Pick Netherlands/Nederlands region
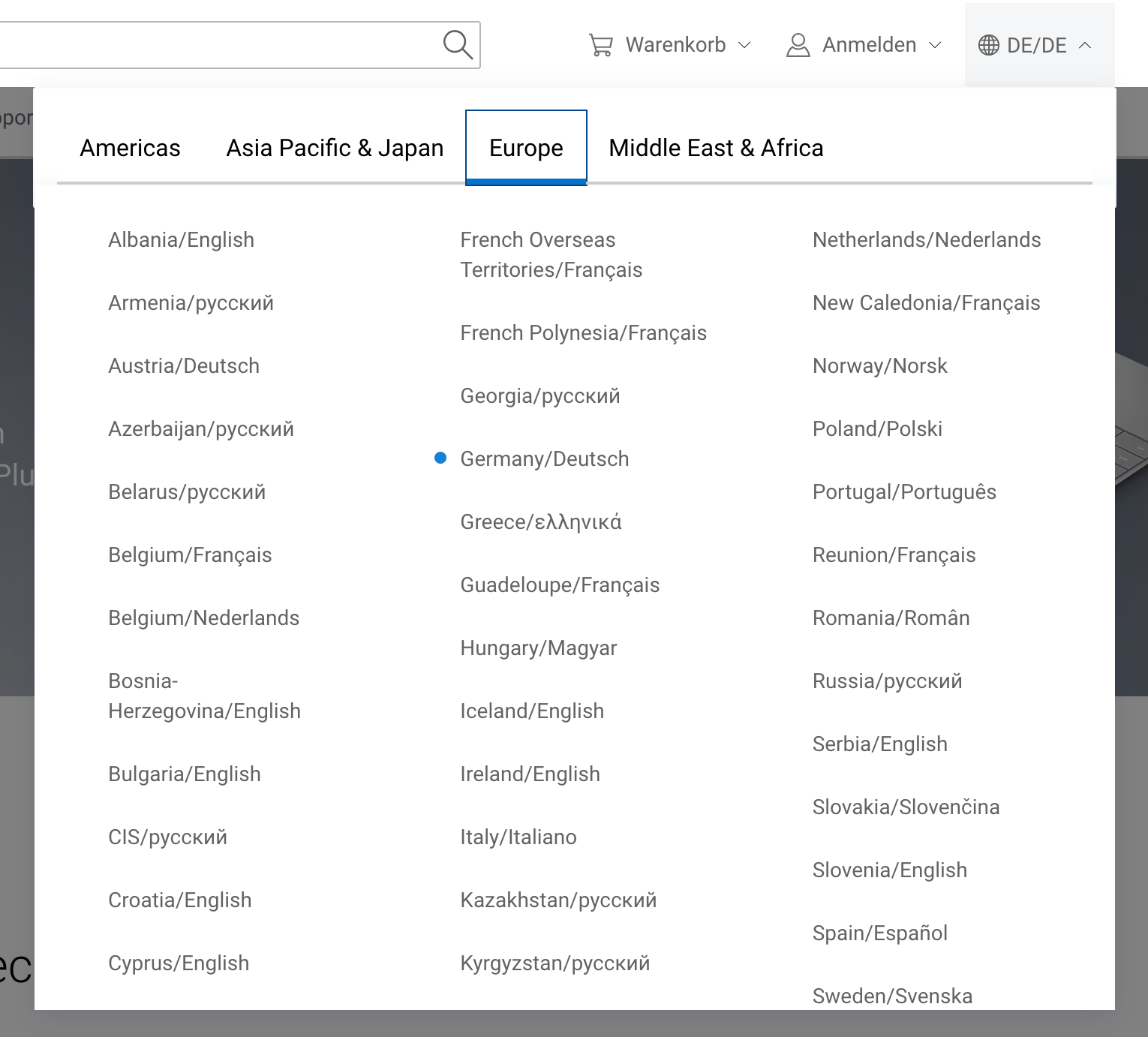 point(926,239)
